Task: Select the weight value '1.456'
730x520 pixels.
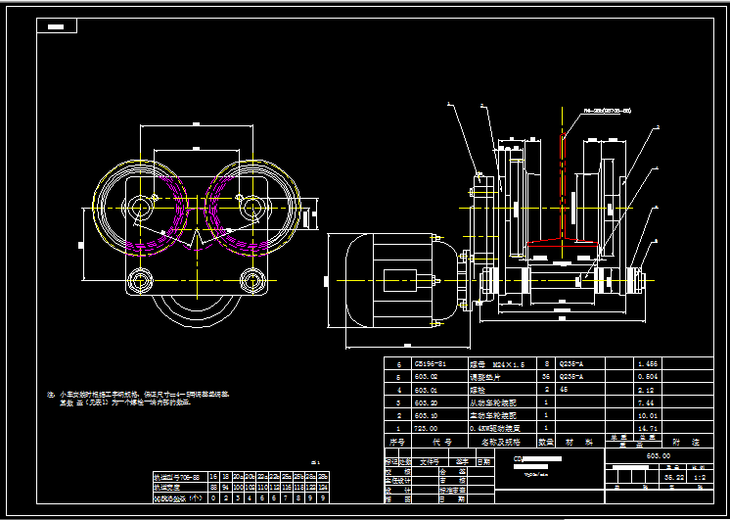Action: click(649, 364)
